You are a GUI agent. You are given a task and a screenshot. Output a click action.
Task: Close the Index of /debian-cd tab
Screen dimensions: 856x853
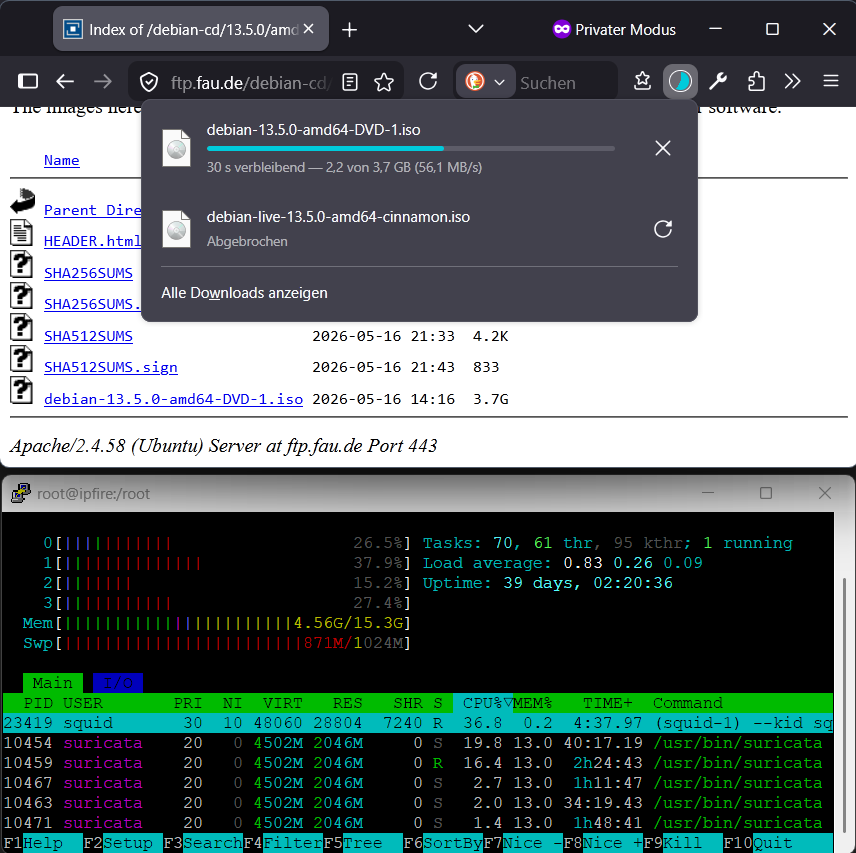(x=308, y=29)
